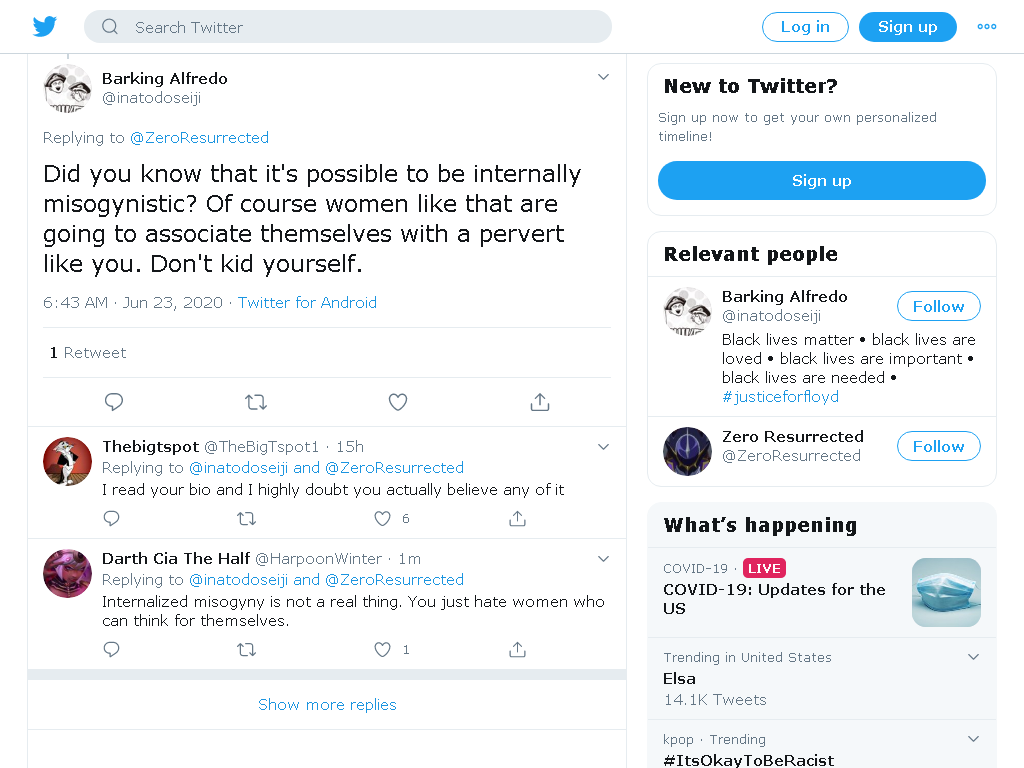Follow Barking Alfredo in Relevant people
This screenshot has width=1024, height=768.
(938, 306)
